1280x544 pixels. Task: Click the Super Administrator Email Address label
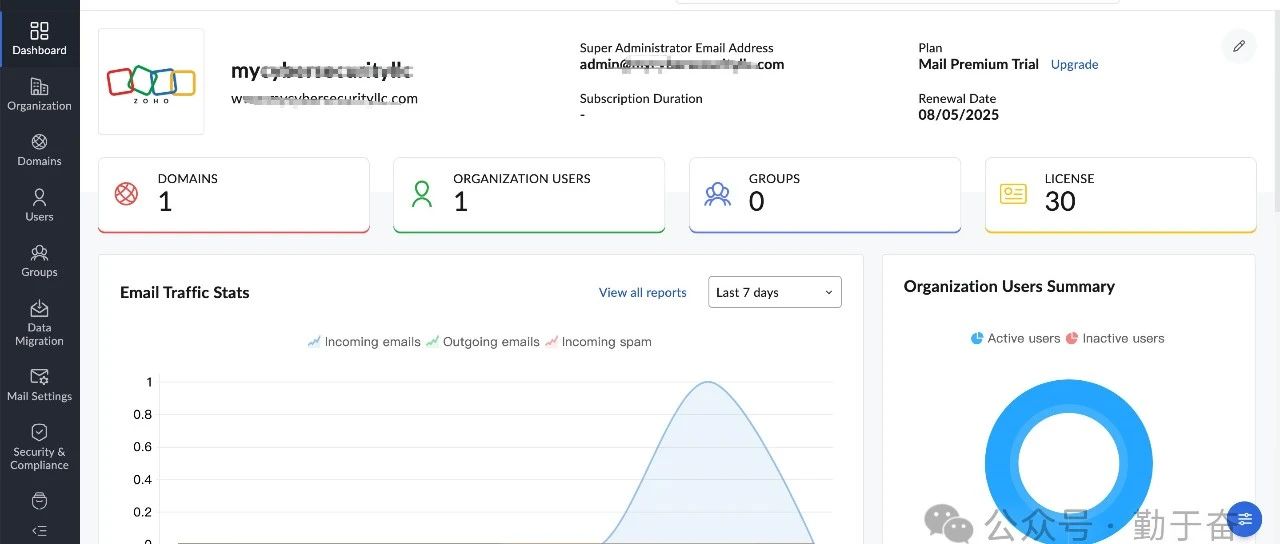pyautogui.click(x=676, y=48)
